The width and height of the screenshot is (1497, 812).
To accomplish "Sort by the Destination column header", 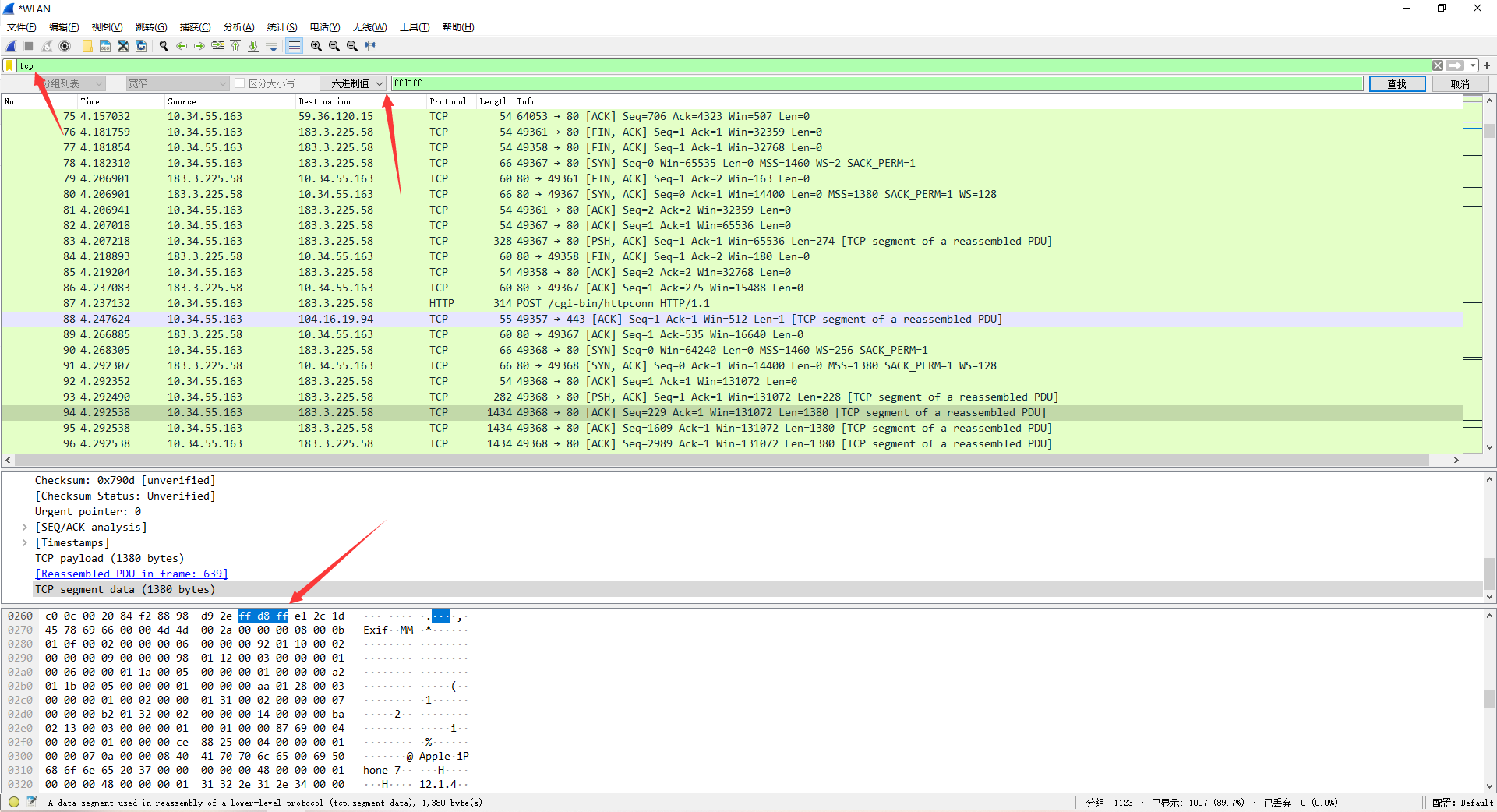I will 360,101.
